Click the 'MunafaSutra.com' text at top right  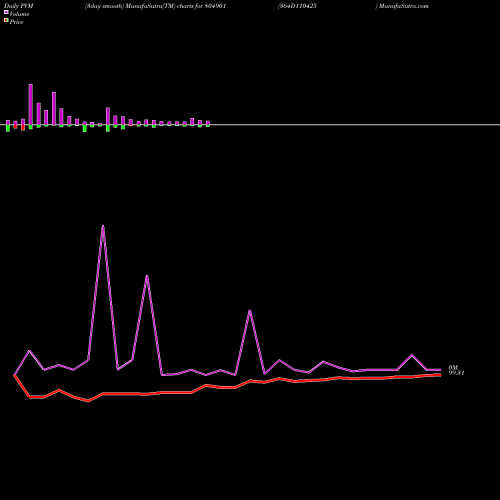point(404,6)
